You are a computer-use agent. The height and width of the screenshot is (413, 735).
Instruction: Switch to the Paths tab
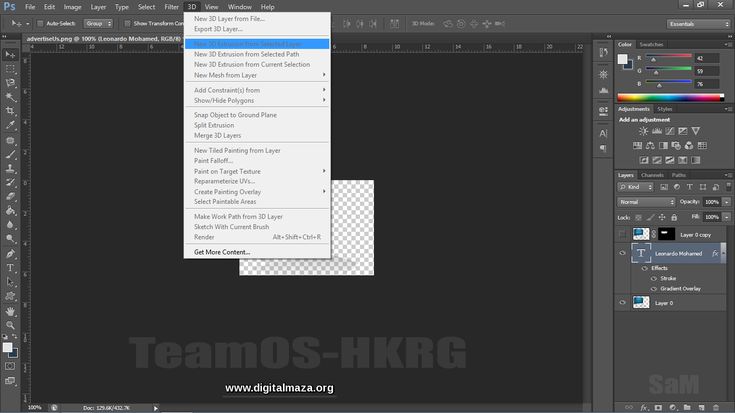678,175
